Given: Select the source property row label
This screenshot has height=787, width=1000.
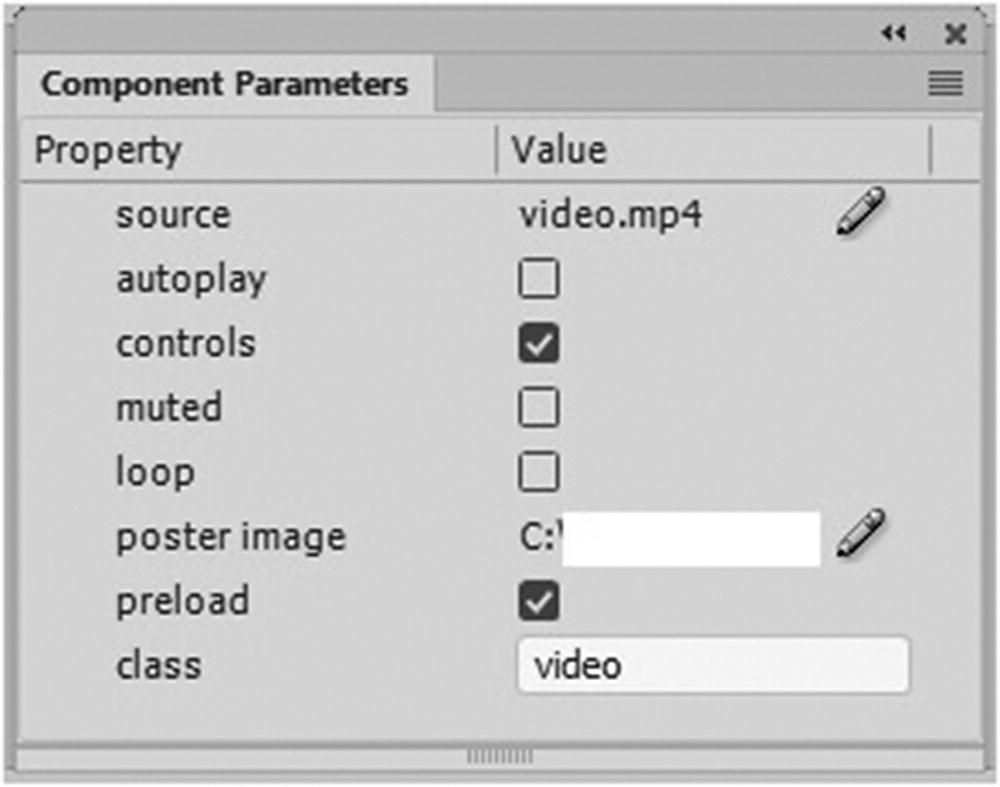Looking at the screenshot, I should (x=173, y=215).
